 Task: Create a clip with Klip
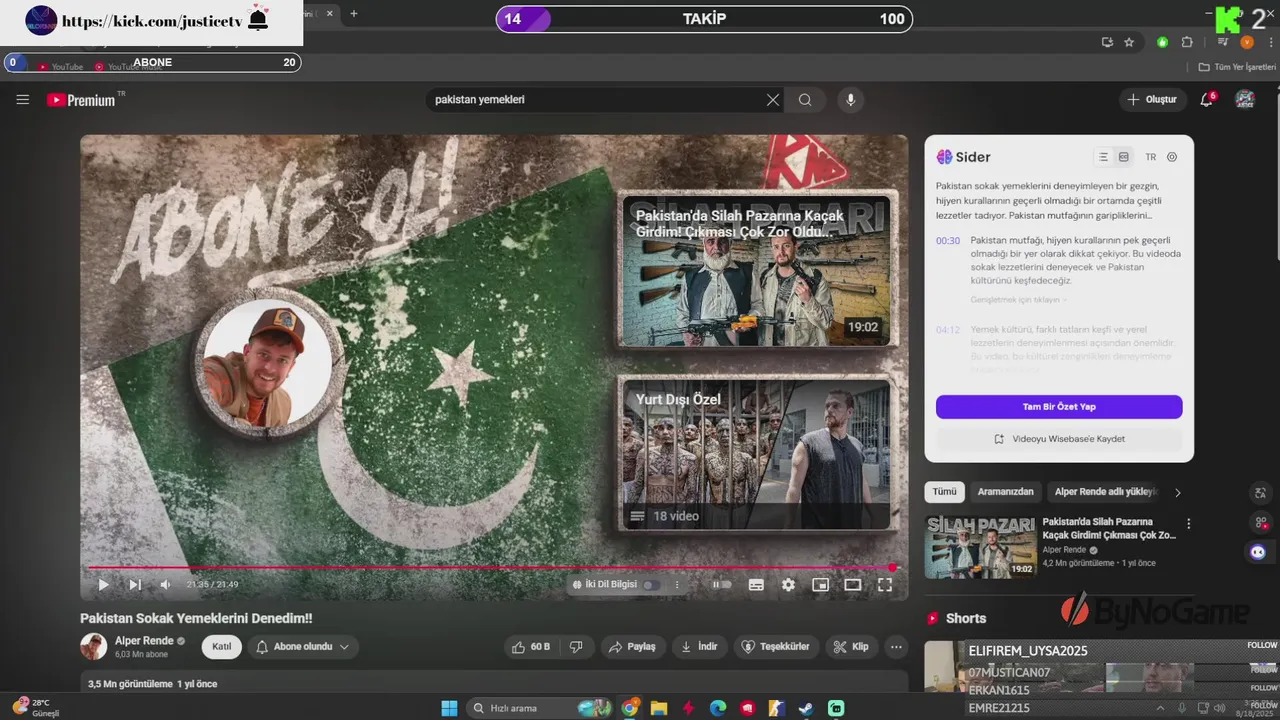(852, 647)
